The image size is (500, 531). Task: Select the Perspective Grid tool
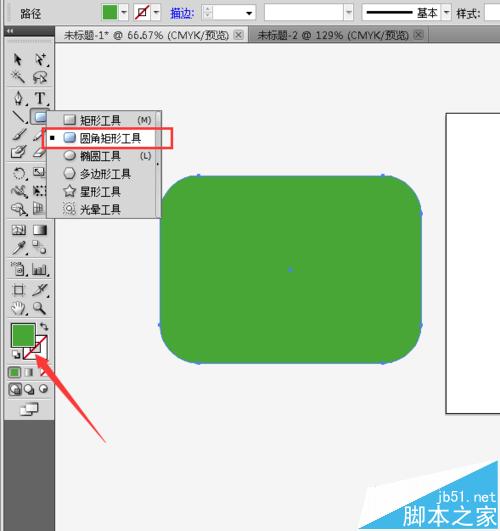pyautogui.click(x=39, y=208)
